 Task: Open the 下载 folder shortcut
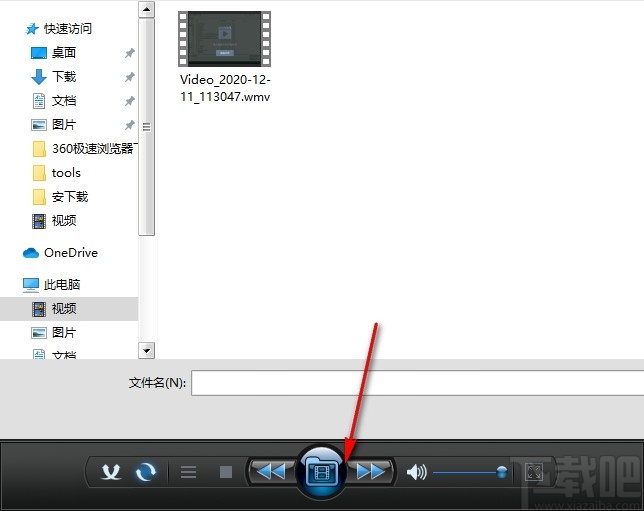coord(64,77)
